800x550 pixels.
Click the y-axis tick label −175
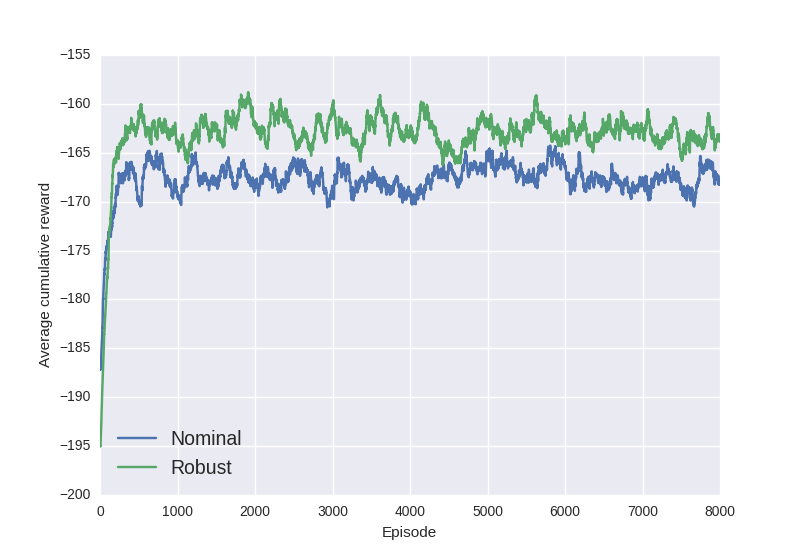click(76, 250)
